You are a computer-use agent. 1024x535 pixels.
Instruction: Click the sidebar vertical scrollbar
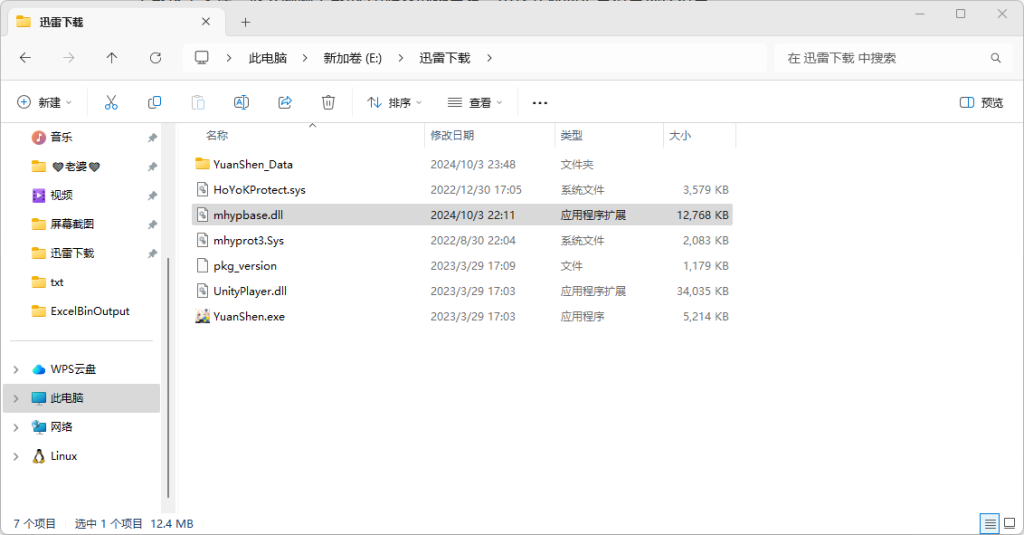point(168,376)
